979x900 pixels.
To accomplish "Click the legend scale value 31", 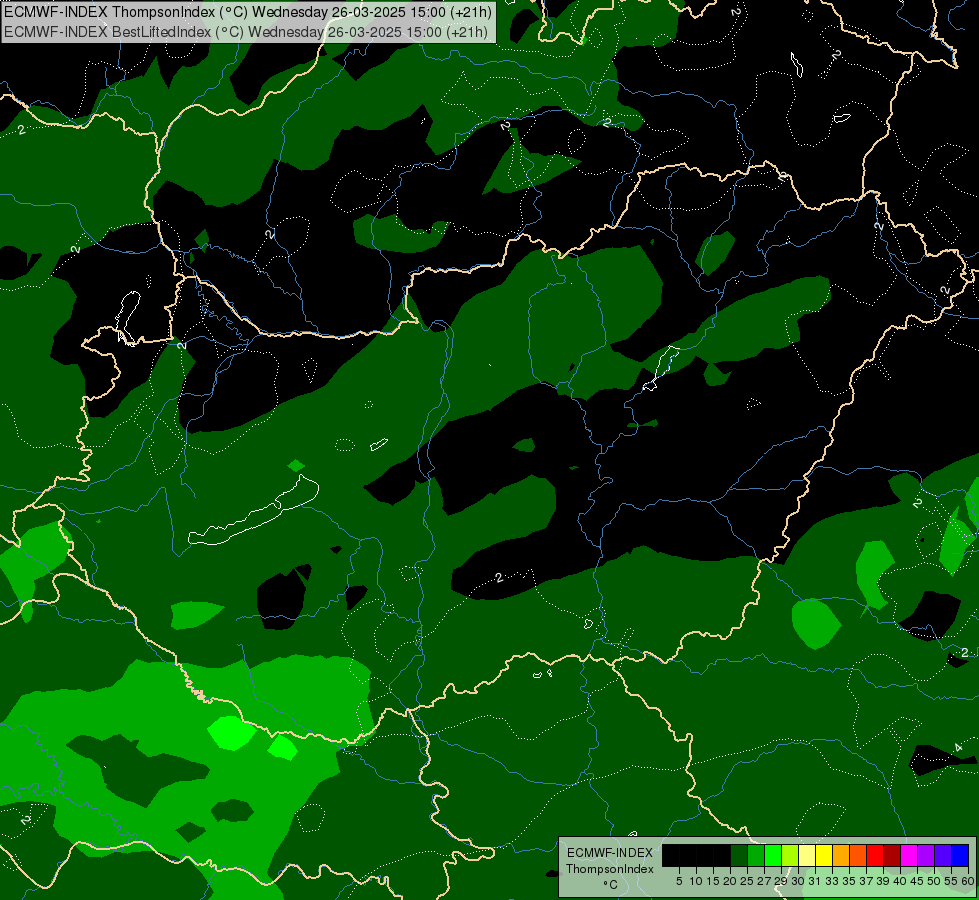I will tap(815, 881).
